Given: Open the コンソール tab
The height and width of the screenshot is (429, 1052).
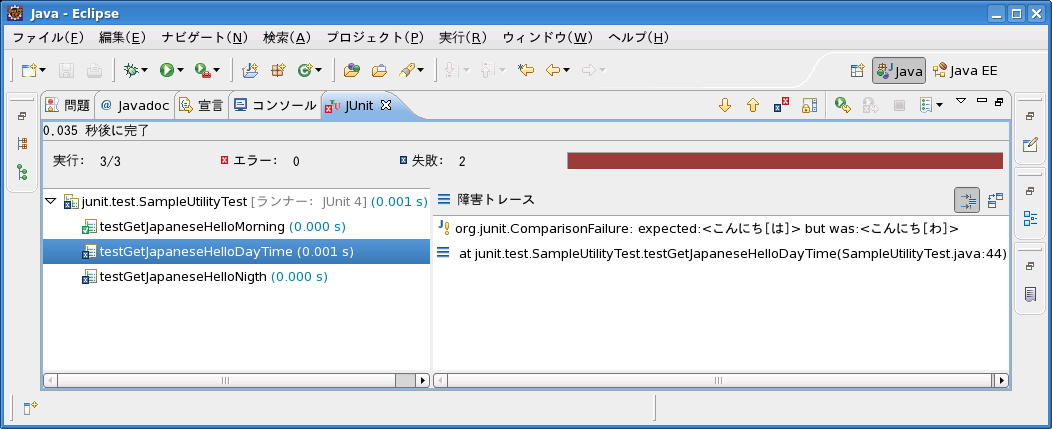Looking at the screenshot, I should click(x=275, y=105).
